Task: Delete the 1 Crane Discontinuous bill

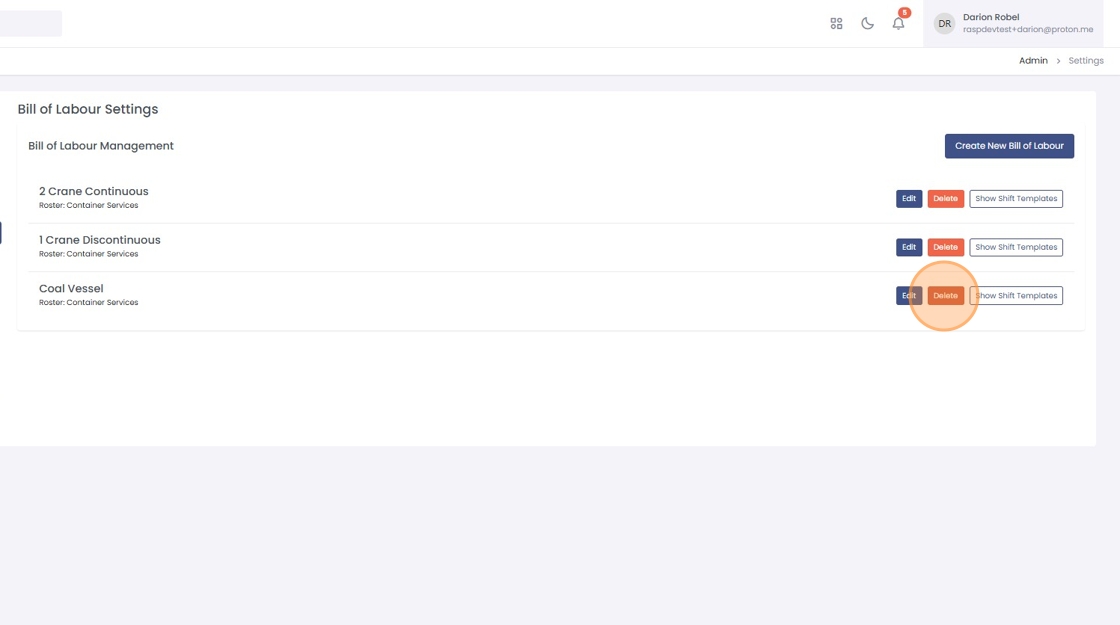Action: coord(945,247)
